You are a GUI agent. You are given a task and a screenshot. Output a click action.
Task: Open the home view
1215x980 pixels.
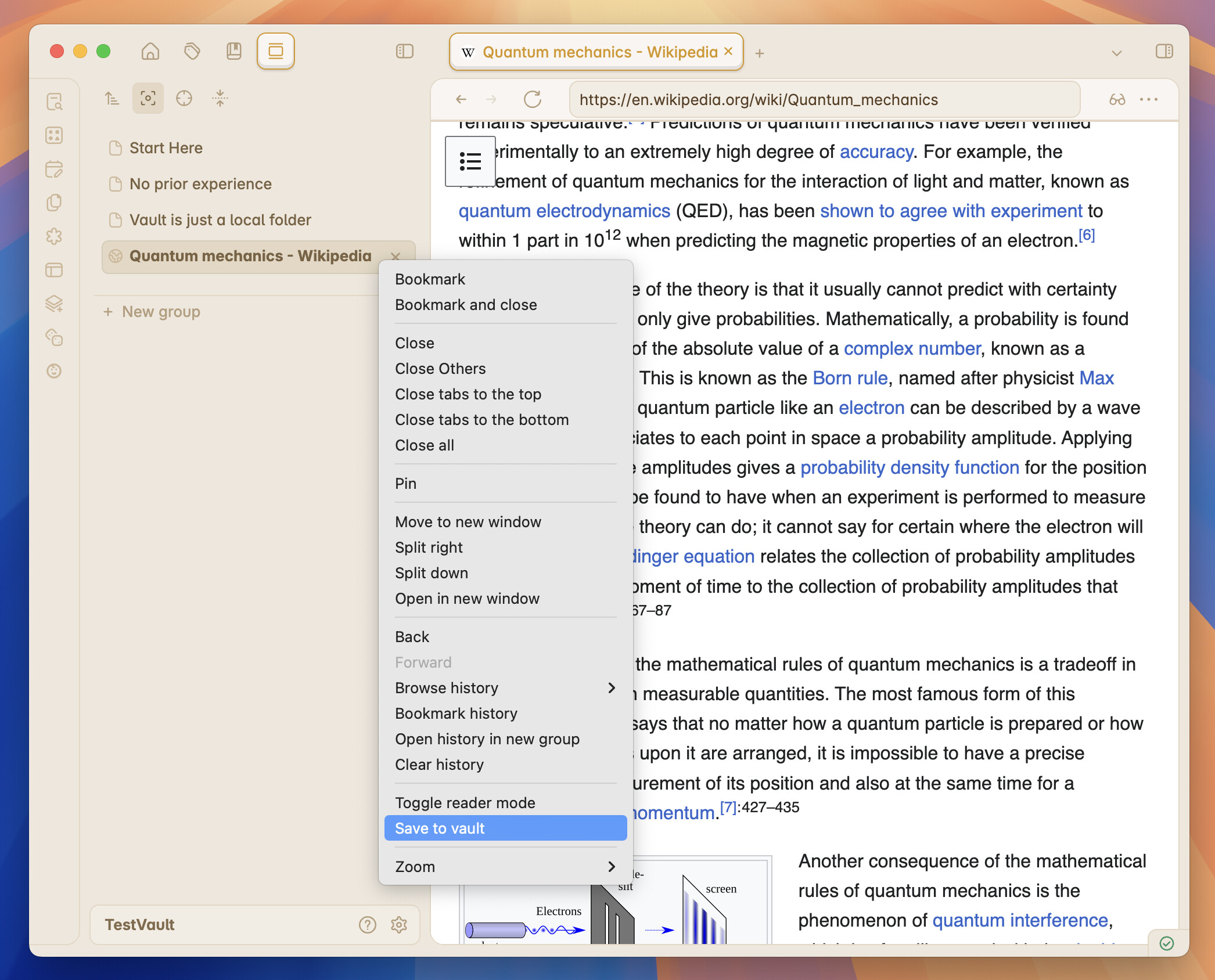pos(150,51)
